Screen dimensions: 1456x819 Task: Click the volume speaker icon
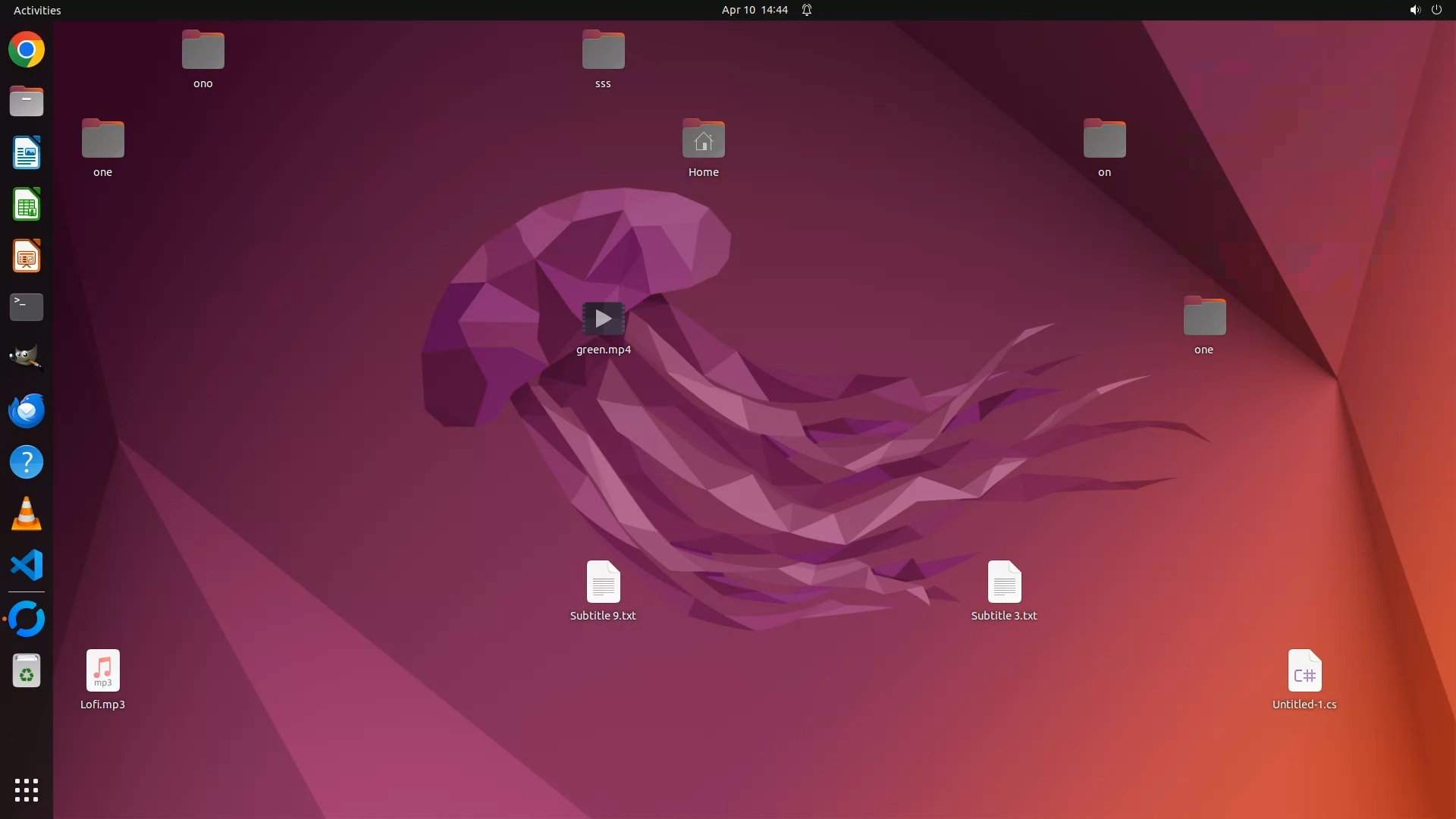pos(1414,10)
